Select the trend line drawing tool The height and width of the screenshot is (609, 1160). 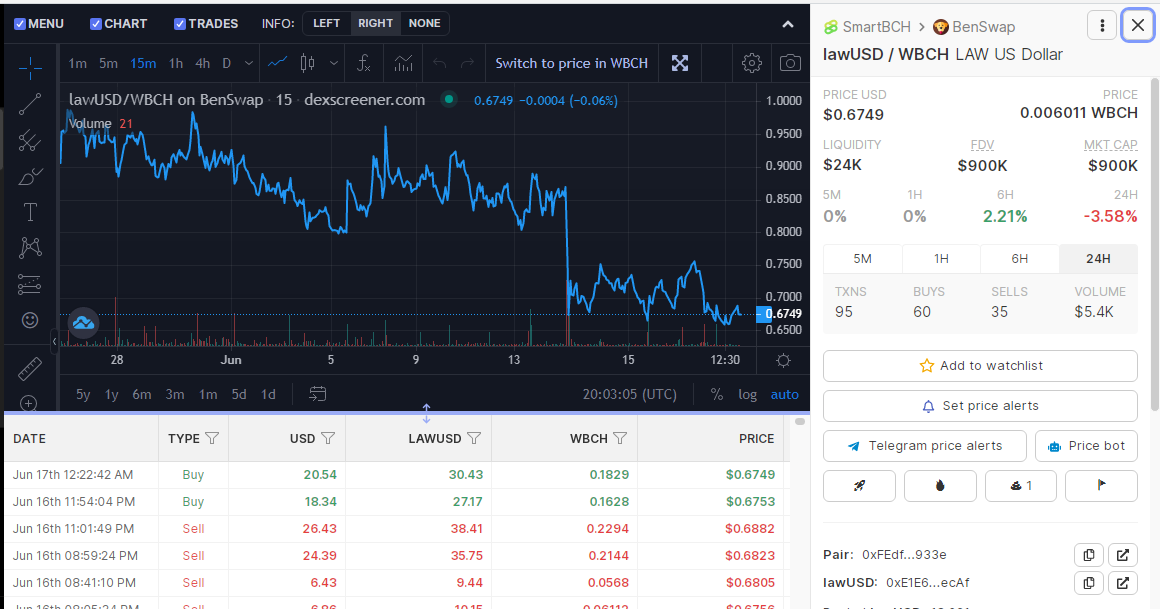[x=30, y=104]
